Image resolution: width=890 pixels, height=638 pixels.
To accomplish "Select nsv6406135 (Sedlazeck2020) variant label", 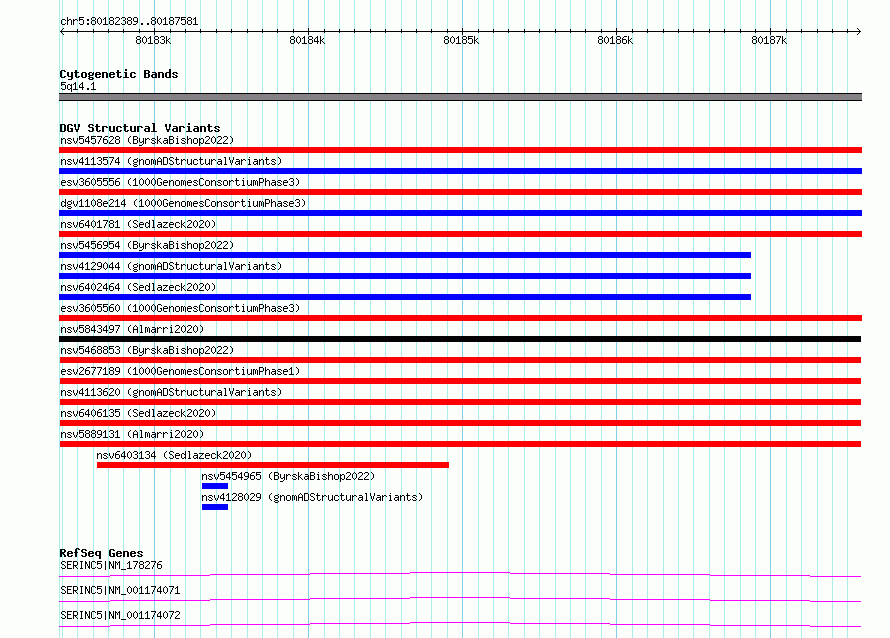I will click(138, 413).
